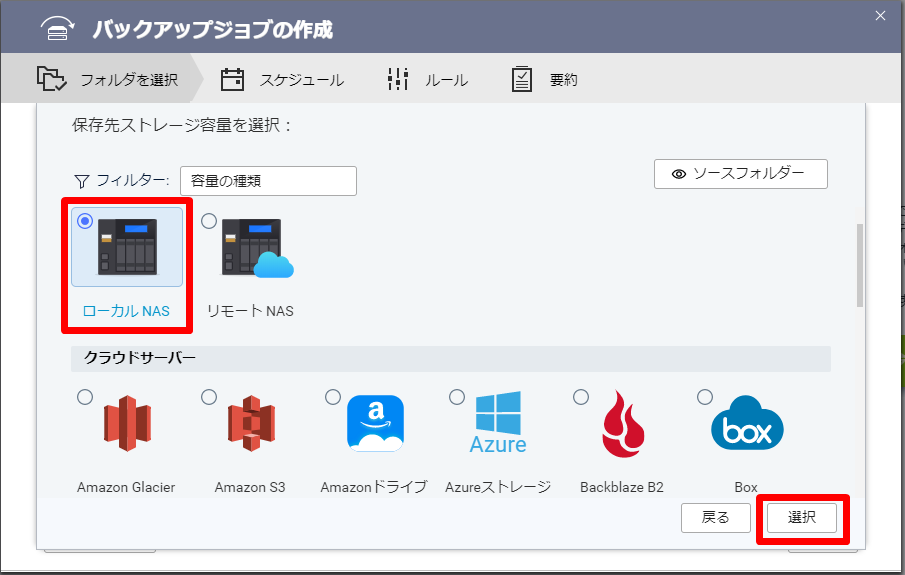
Task: Go to the フォルダを選択 step
Action: pos(107,79)
